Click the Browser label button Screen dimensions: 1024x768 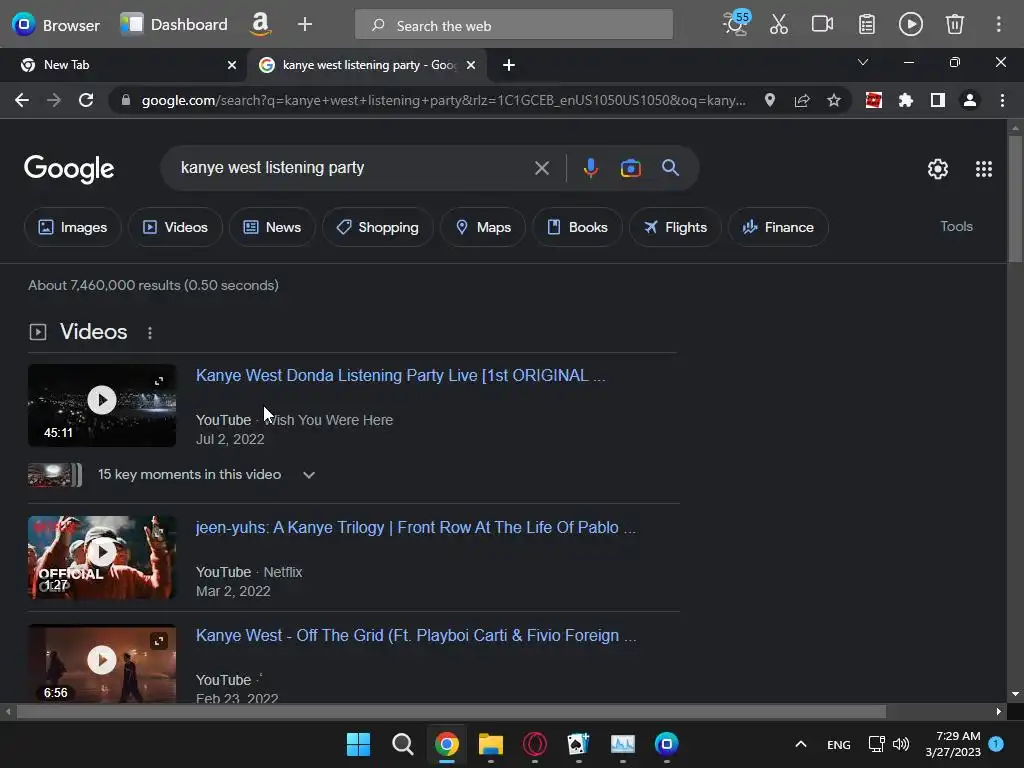pos(56,25)
